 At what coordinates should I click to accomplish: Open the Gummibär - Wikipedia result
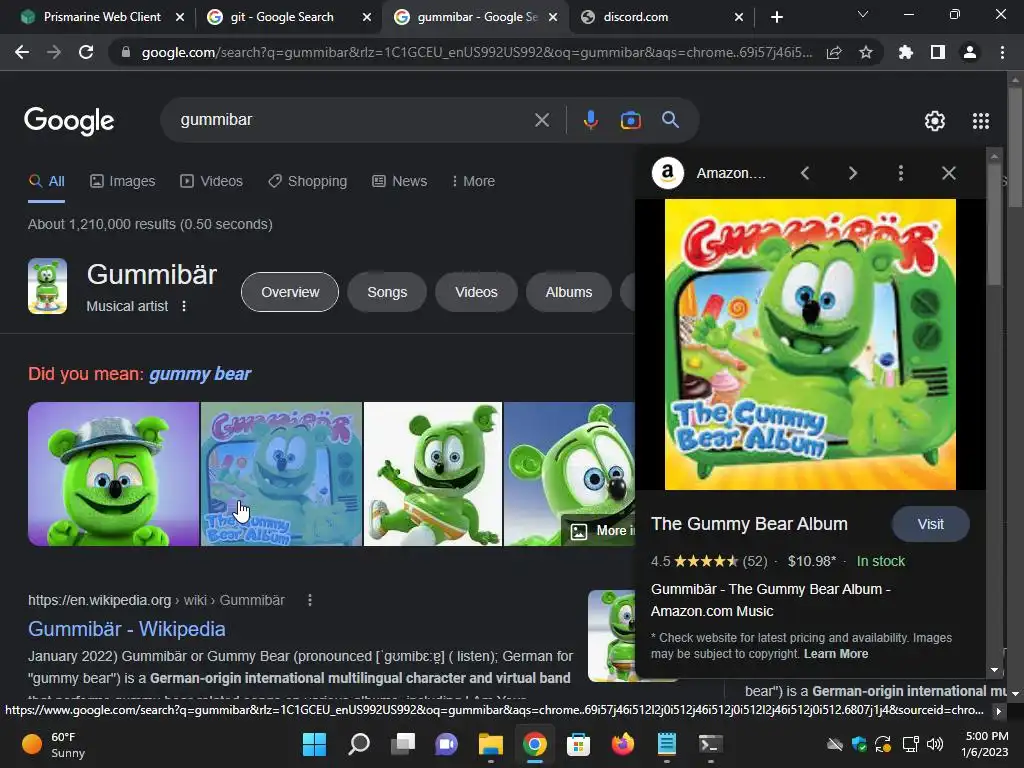click(x=127, y=628)
